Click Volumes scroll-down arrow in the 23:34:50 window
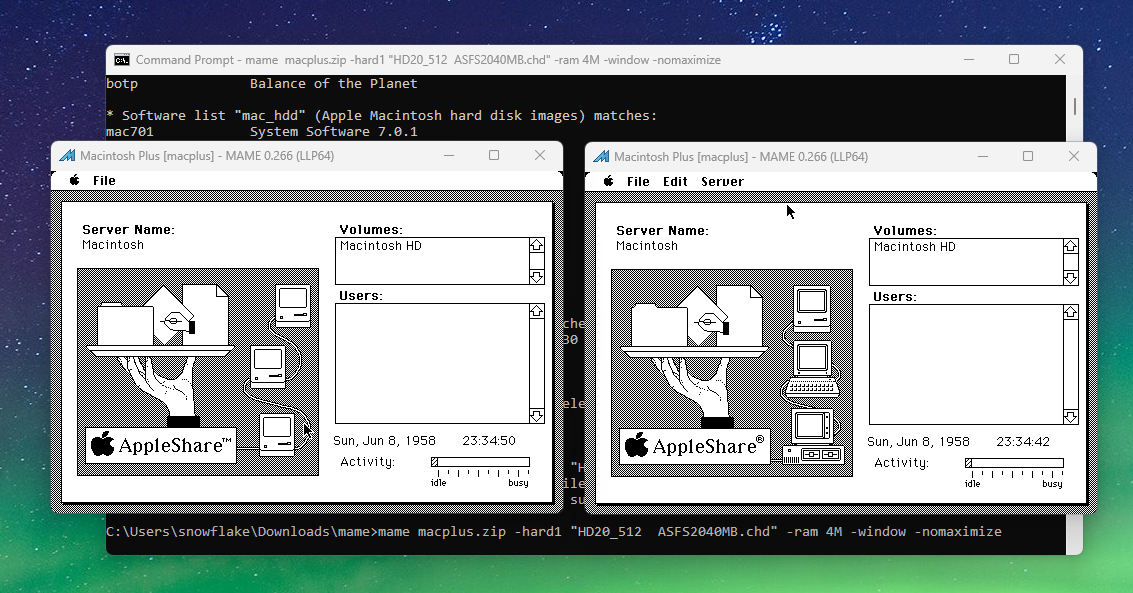The image size is (1133, 593). pyautogui.click(x=537, y=277)
